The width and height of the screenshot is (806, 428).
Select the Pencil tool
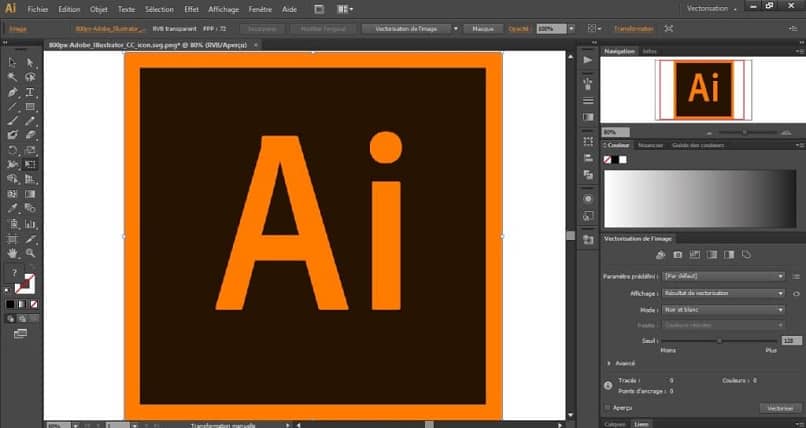point(30,121)
